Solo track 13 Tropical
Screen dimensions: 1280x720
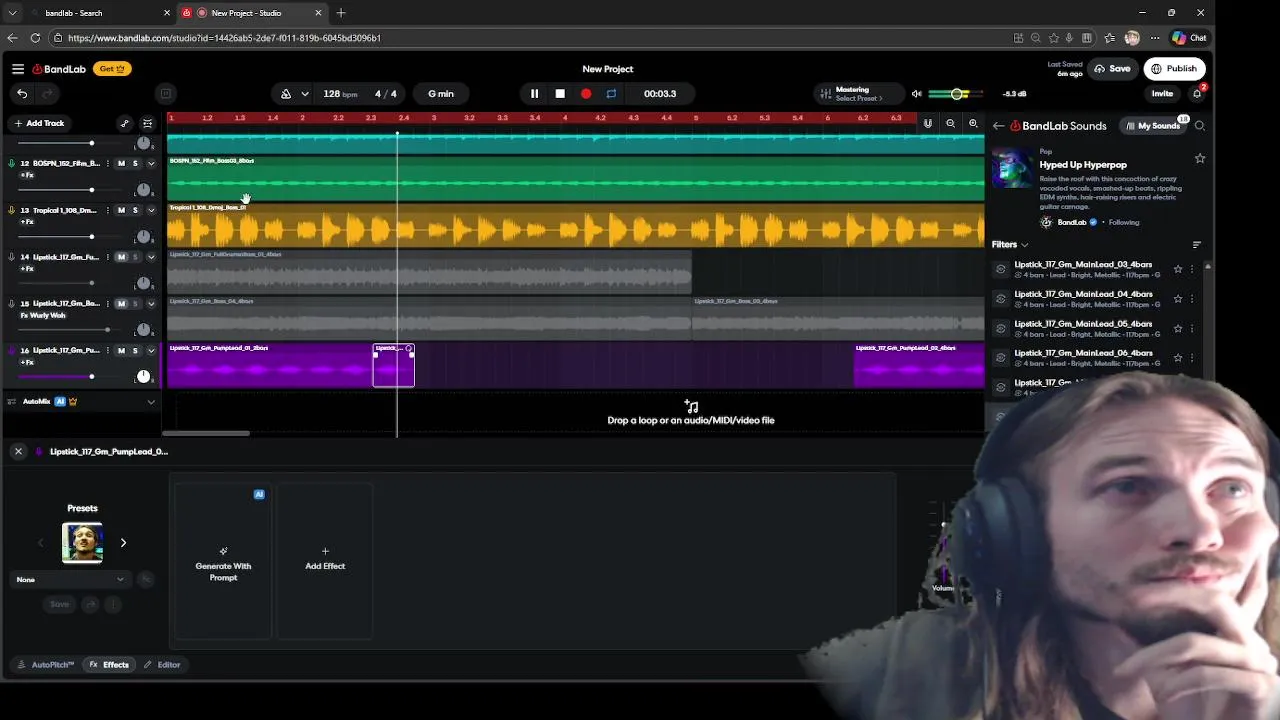135,210
